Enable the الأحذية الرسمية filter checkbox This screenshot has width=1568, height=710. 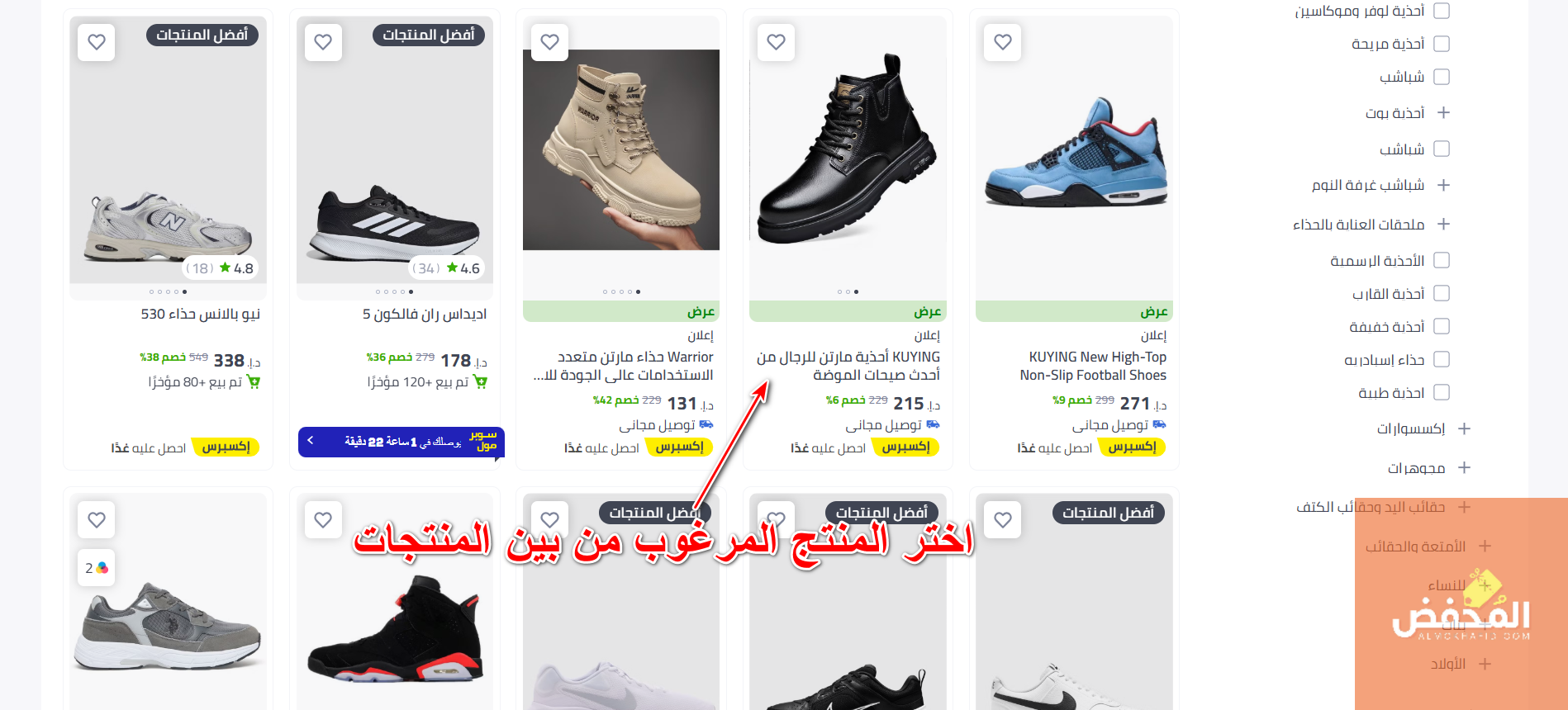[1442, 260]
